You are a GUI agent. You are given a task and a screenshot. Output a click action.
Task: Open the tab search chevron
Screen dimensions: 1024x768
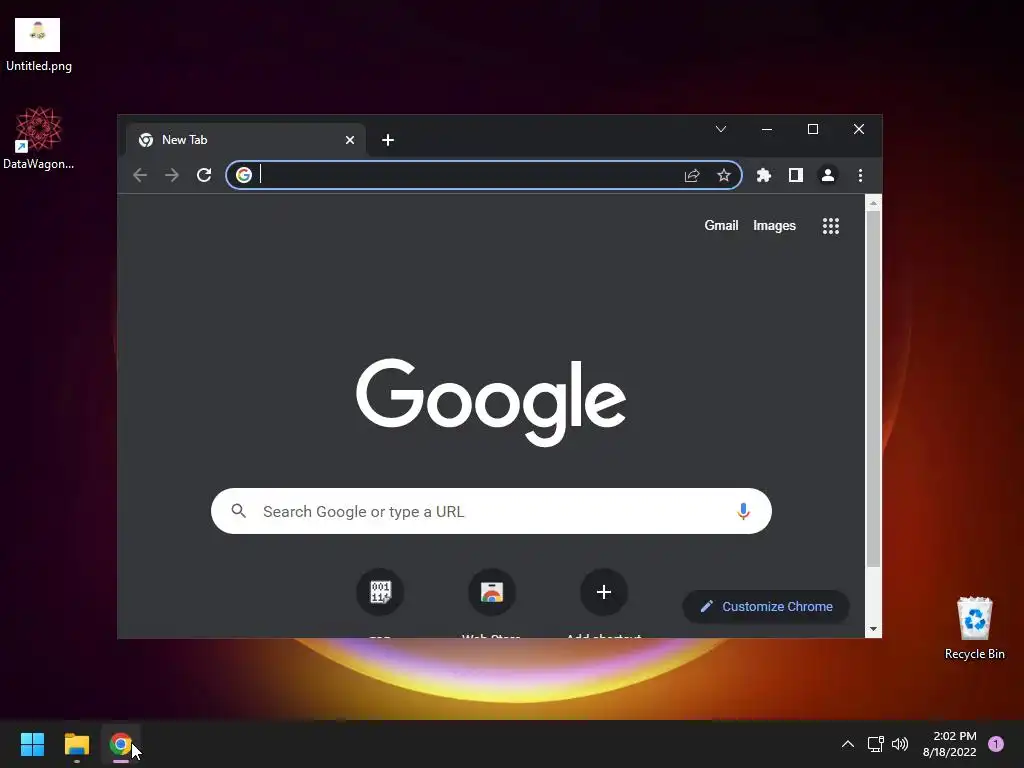tap(721, 129)
